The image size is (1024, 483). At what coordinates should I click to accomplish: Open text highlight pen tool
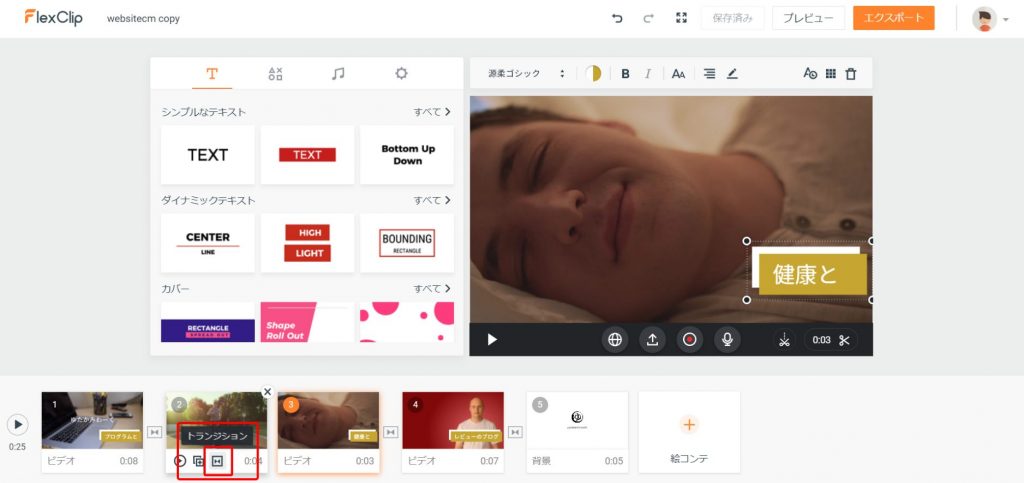732,73
